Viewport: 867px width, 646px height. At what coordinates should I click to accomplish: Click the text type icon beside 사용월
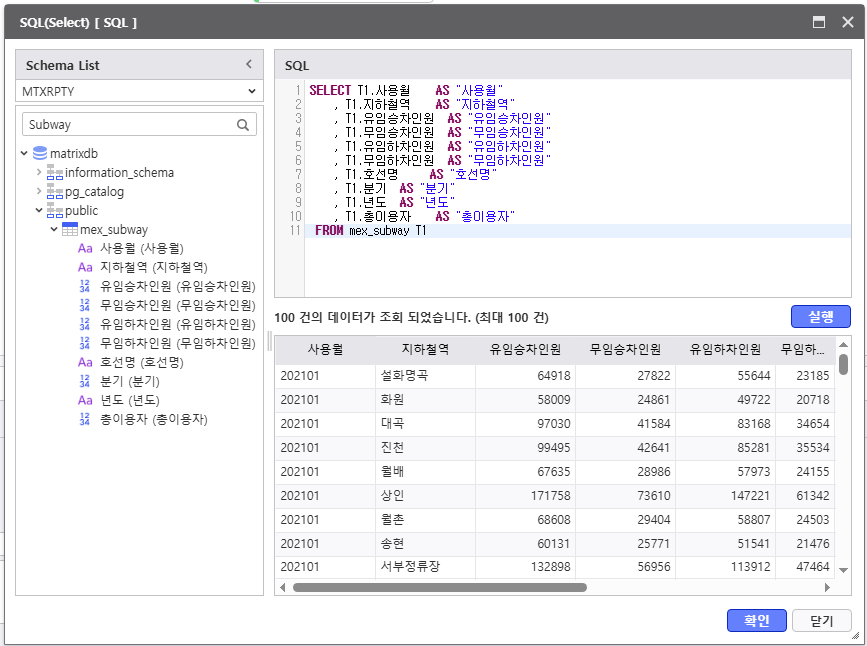pos(85,248)
